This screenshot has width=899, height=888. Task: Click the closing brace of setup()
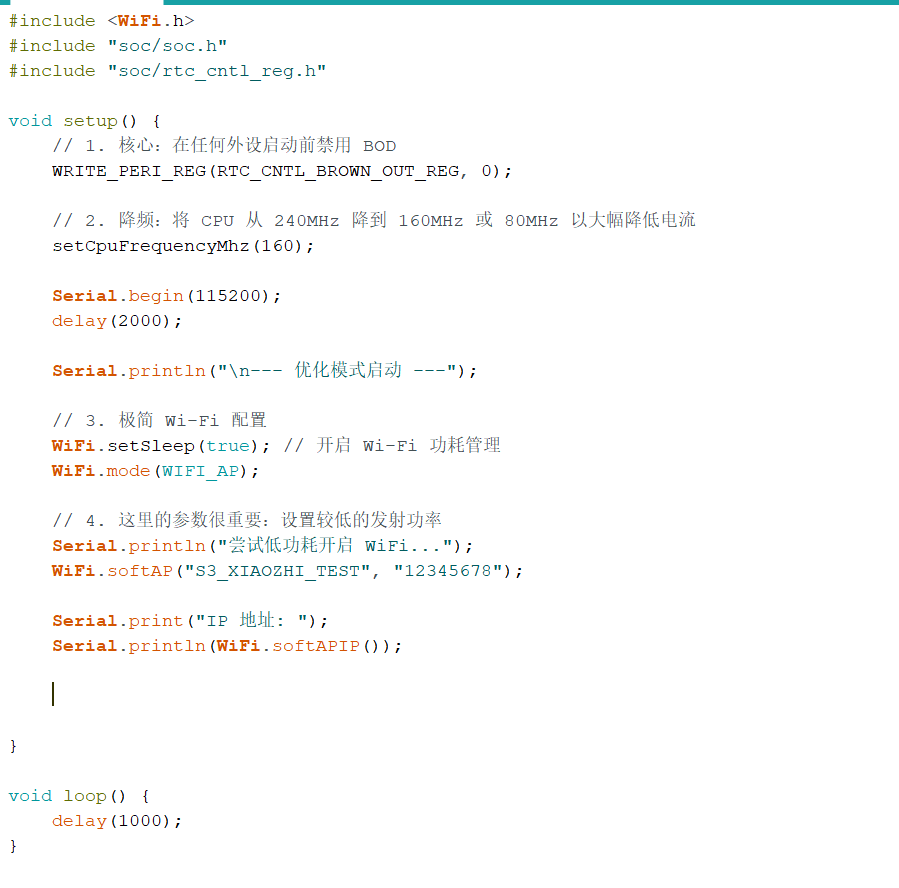coord(13,746)
